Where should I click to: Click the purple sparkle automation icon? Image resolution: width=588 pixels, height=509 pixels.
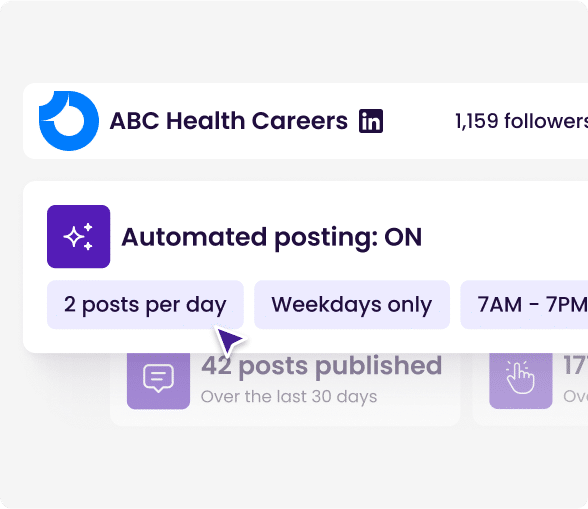[x=78, y=237]
